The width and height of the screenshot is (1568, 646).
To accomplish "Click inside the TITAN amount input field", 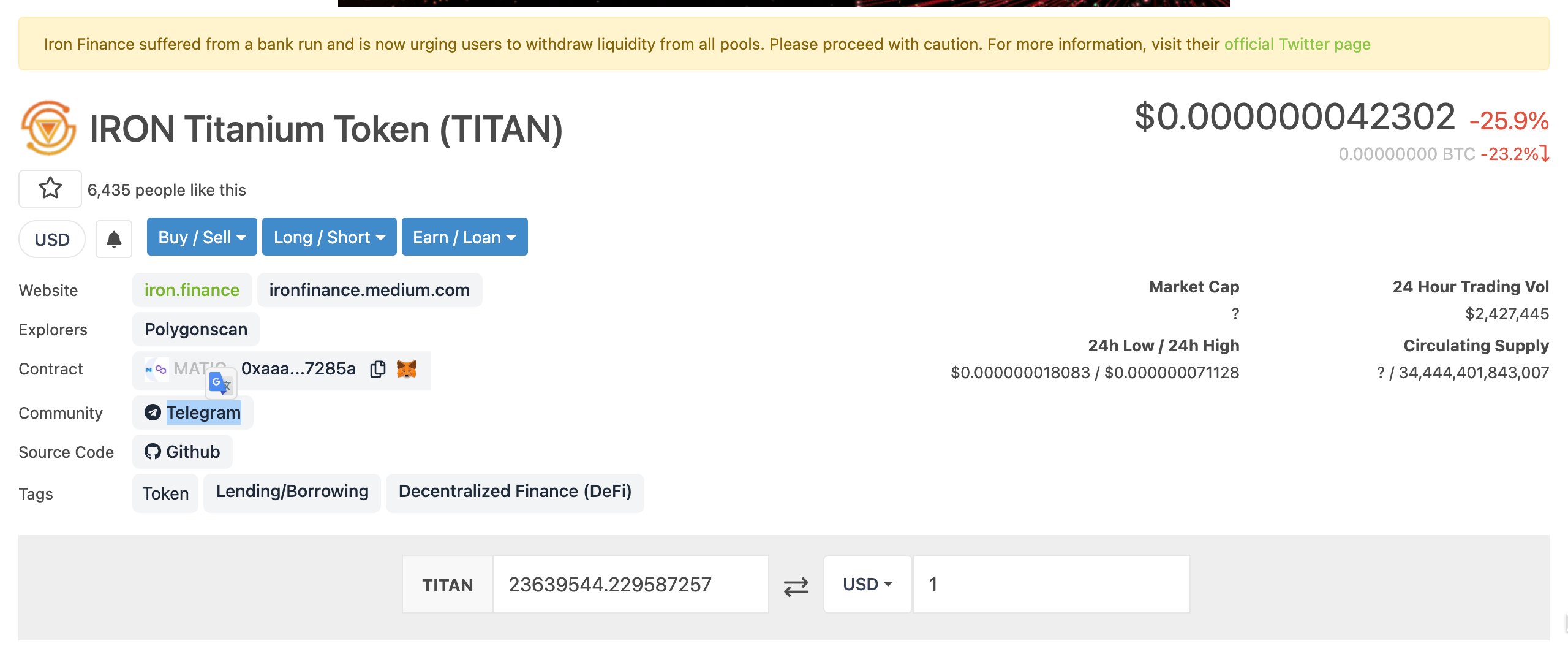I will [630, 584].
